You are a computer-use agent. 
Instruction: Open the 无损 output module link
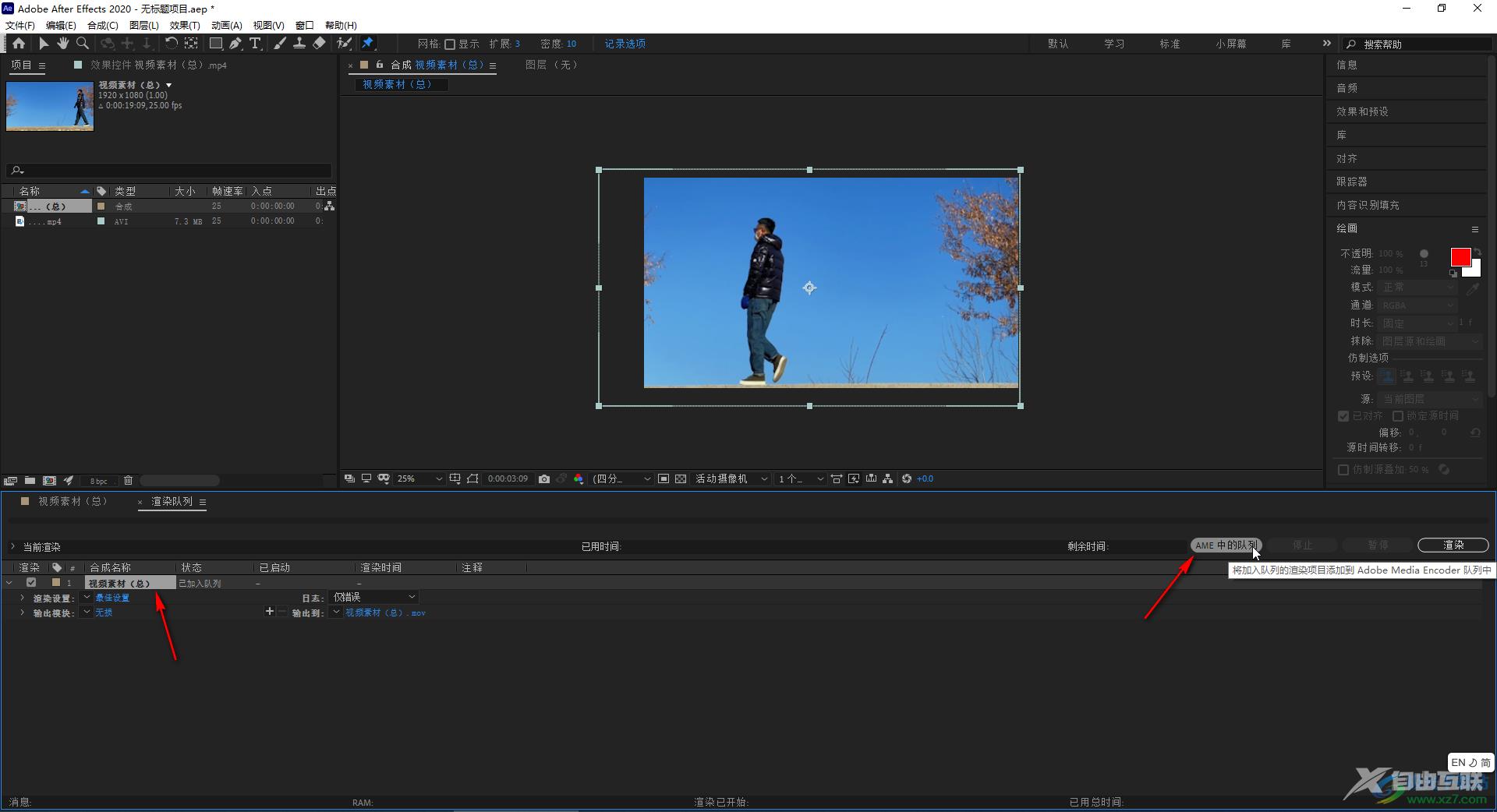[104, 613]
